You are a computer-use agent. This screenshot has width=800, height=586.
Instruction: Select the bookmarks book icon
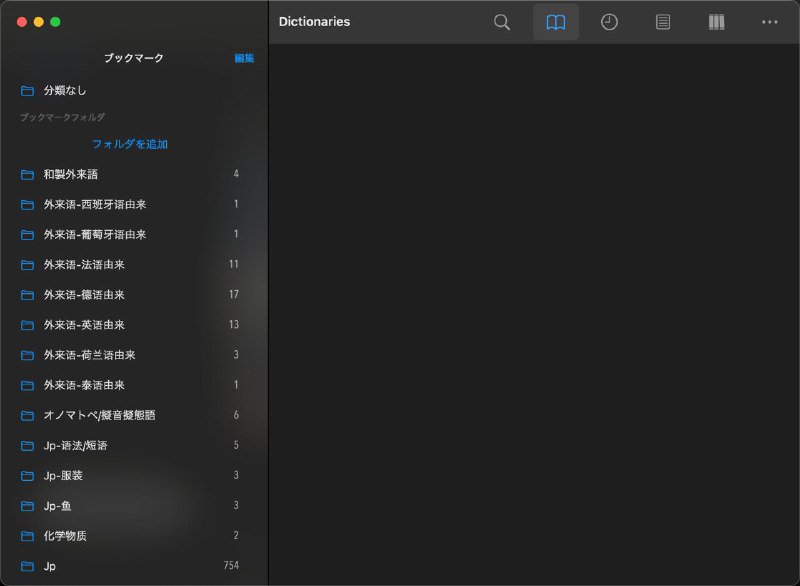[x=556, y=22]
